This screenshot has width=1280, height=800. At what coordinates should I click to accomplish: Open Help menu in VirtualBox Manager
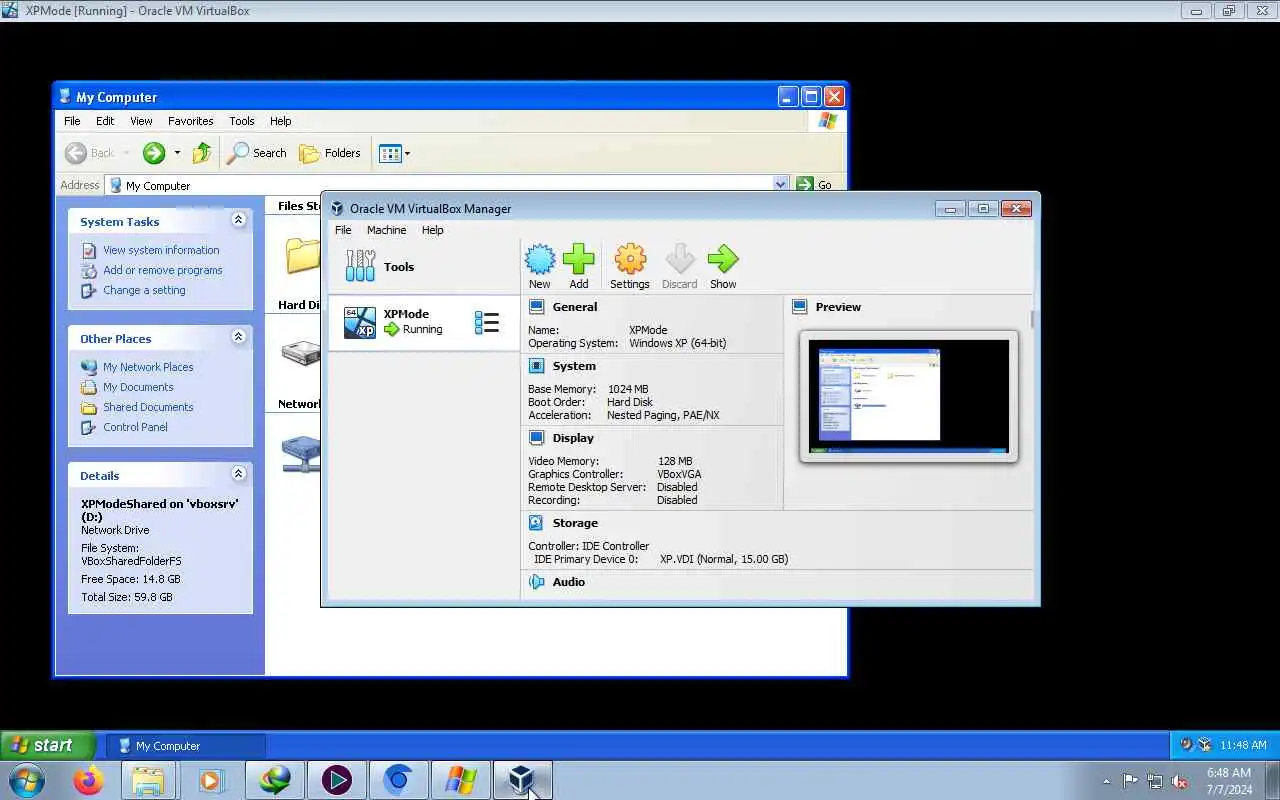(x=432, y=230)
